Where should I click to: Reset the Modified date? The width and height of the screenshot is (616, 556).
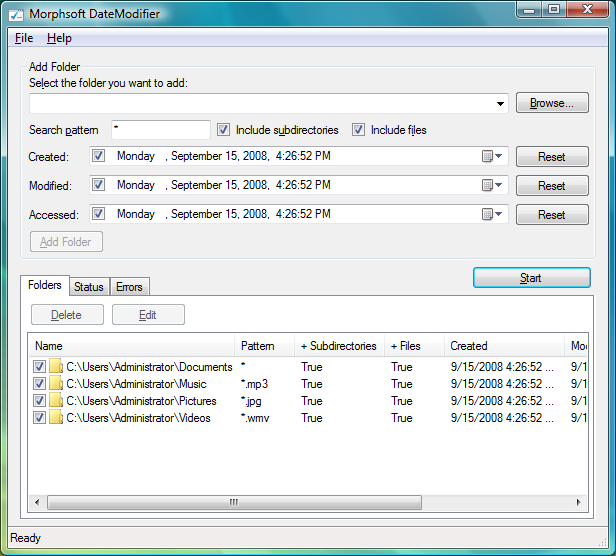(x=552, y=185)
